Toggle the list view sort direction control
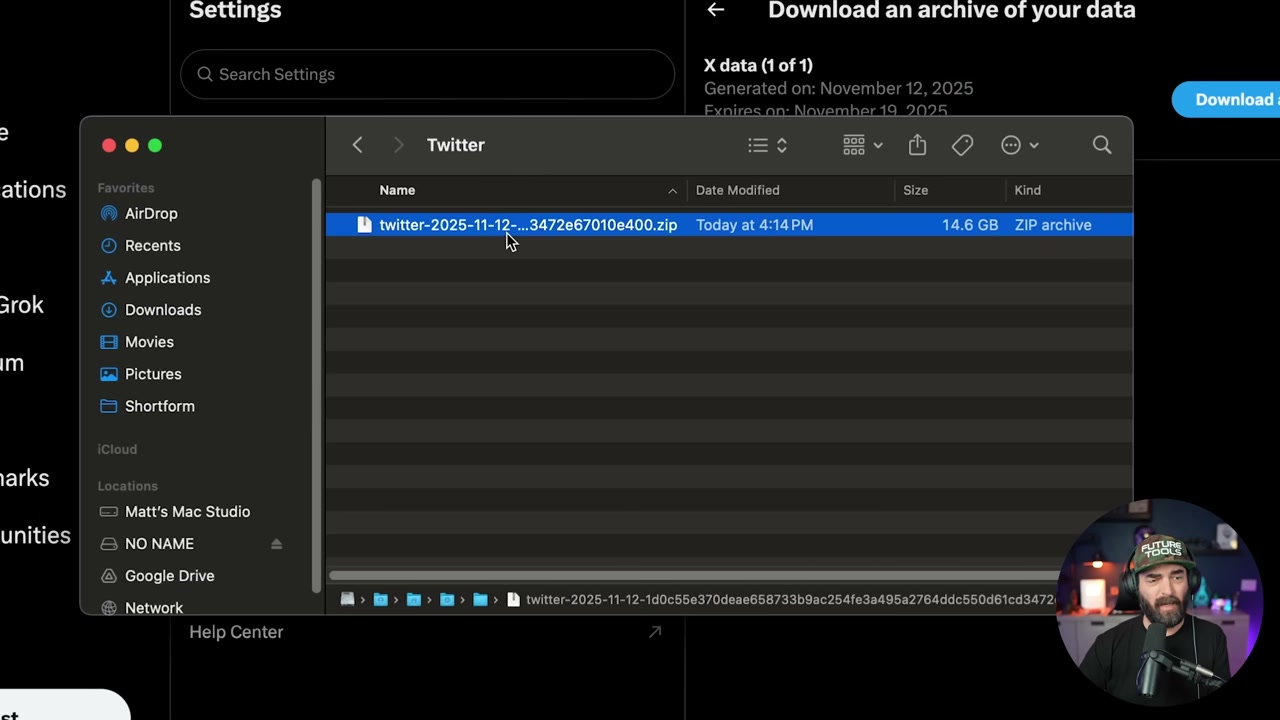The height and width of the screenshot is (720, 1280). [x=781, y=145]
